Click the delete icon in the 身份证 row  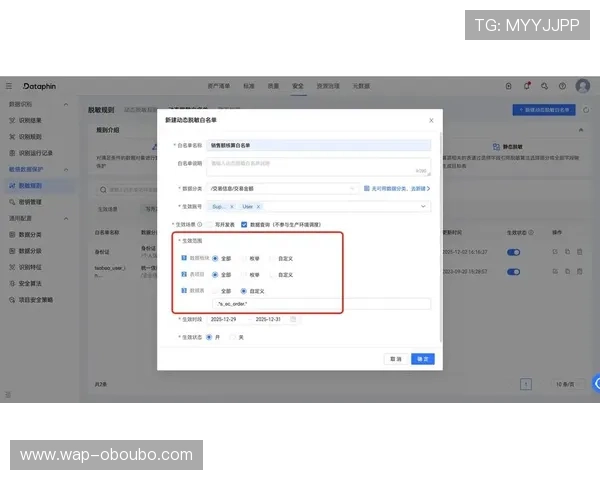(x=580, y=252)
